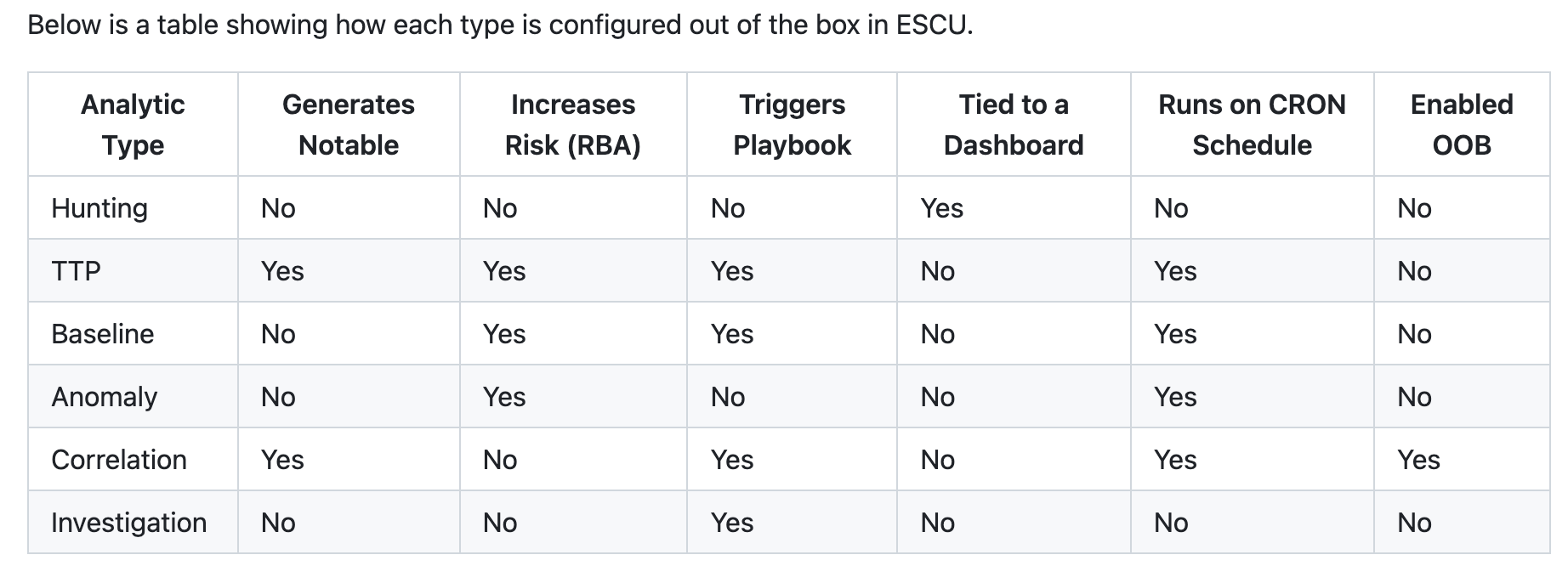
Task: Select the Anomaly row label
Action: click(x=105, y=397)
